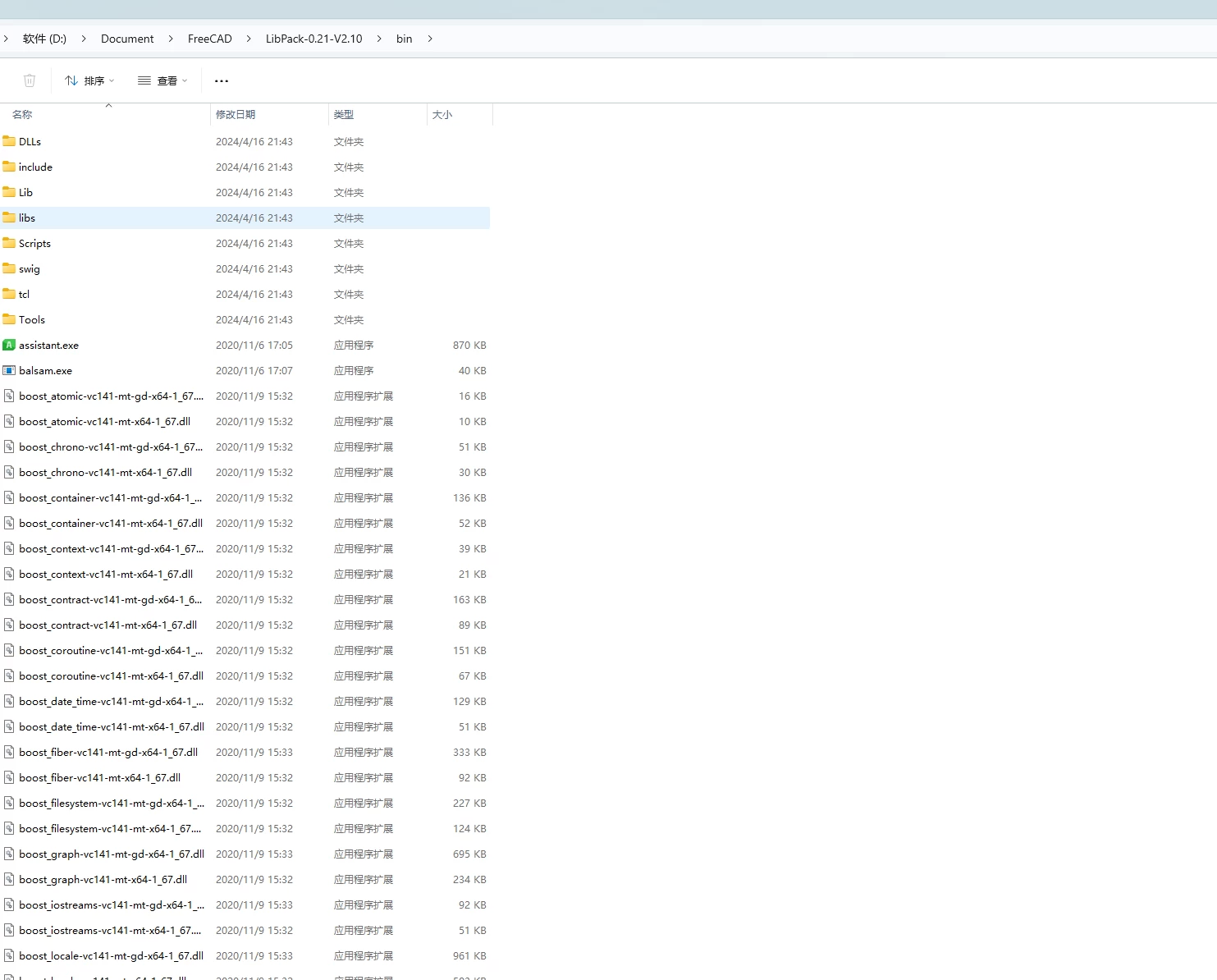Image resolution: width=1217 pixels, height=980 pixels.
Task: Sort by 大小 size column header
Action: point(442,115)
